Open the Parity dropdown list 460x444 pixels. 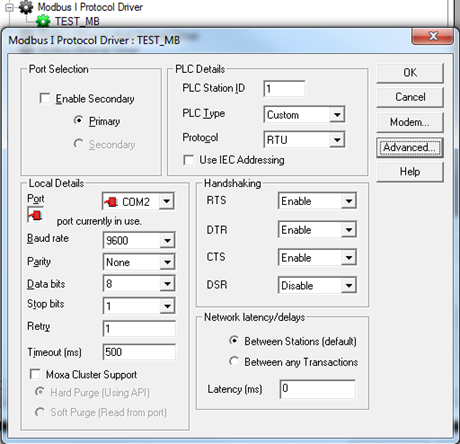point(167,262)
